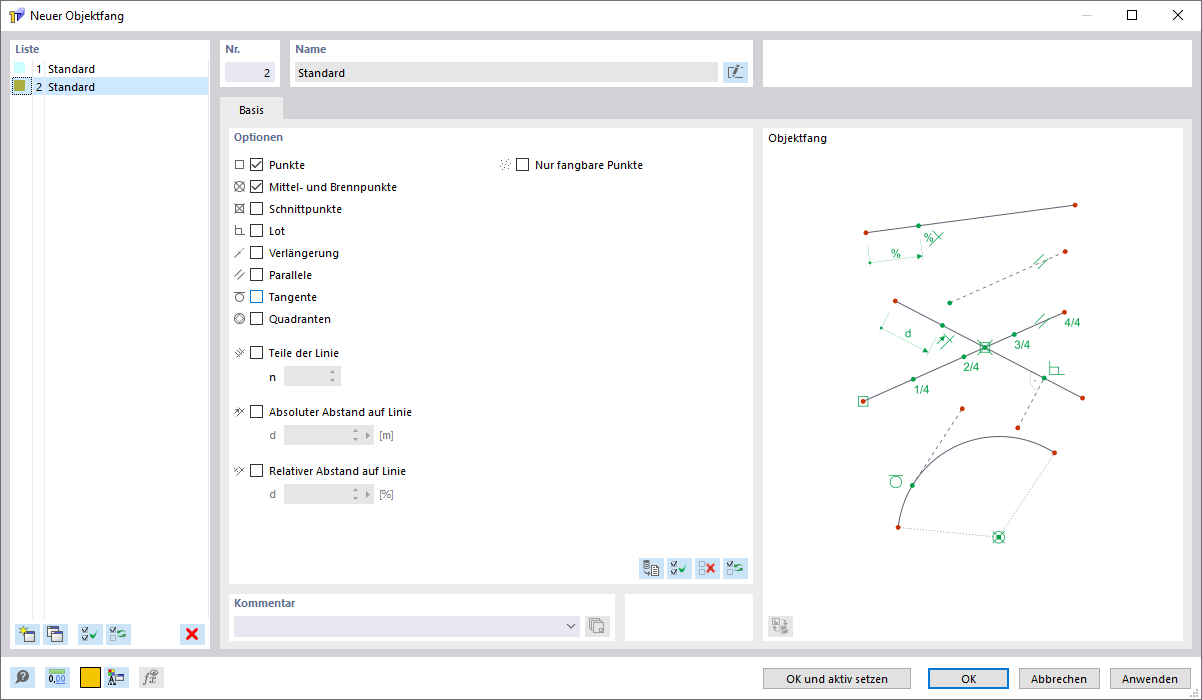Click the arrow beside the d field in [%]
The width and height of the screenshot is (1202, 700).
[x=368, y=494]
